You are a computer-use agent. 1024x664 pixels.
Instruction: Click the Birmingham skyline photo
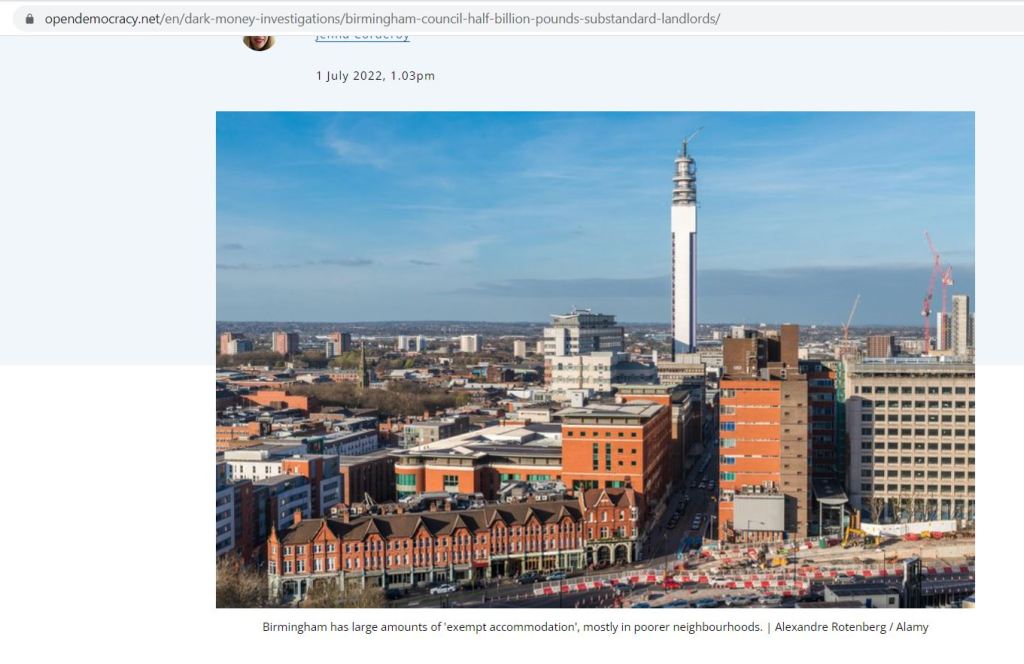click(595, 359)
